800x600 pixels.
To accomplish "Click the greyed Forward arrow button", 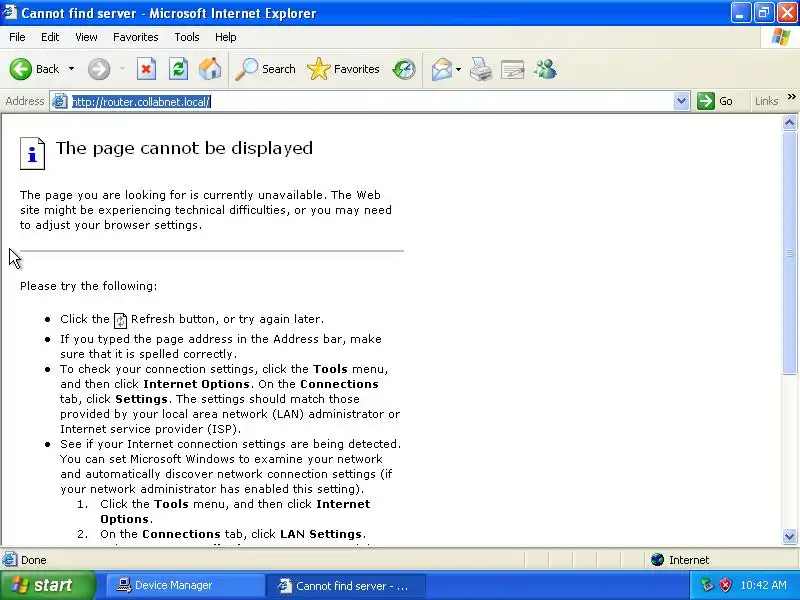I will tap(99, 69).
